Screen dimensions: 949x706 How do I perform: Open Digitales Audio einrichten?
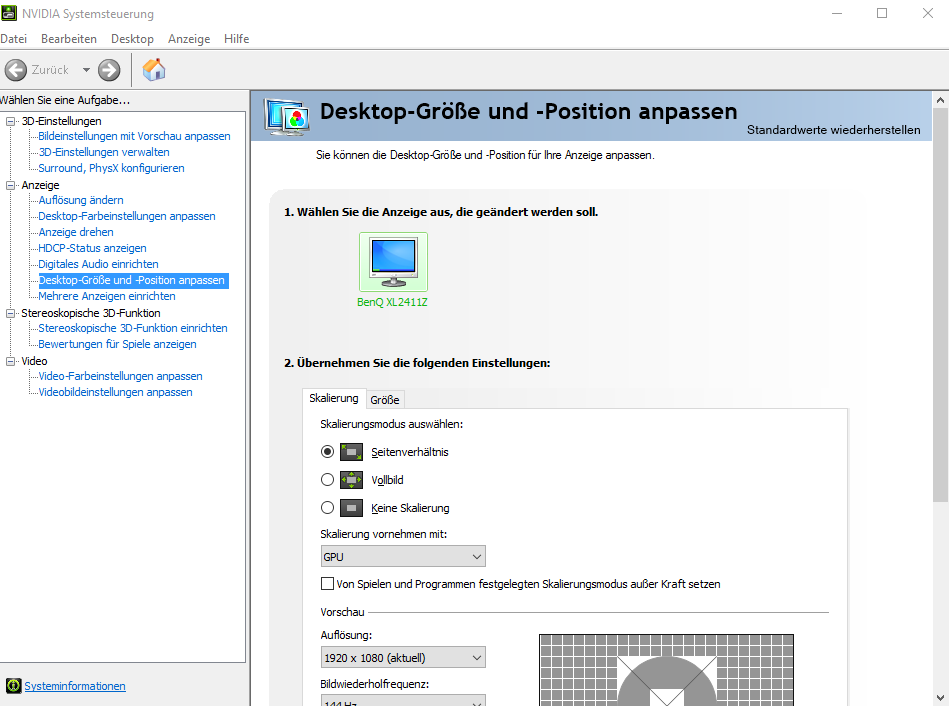(x=99, y=264)
